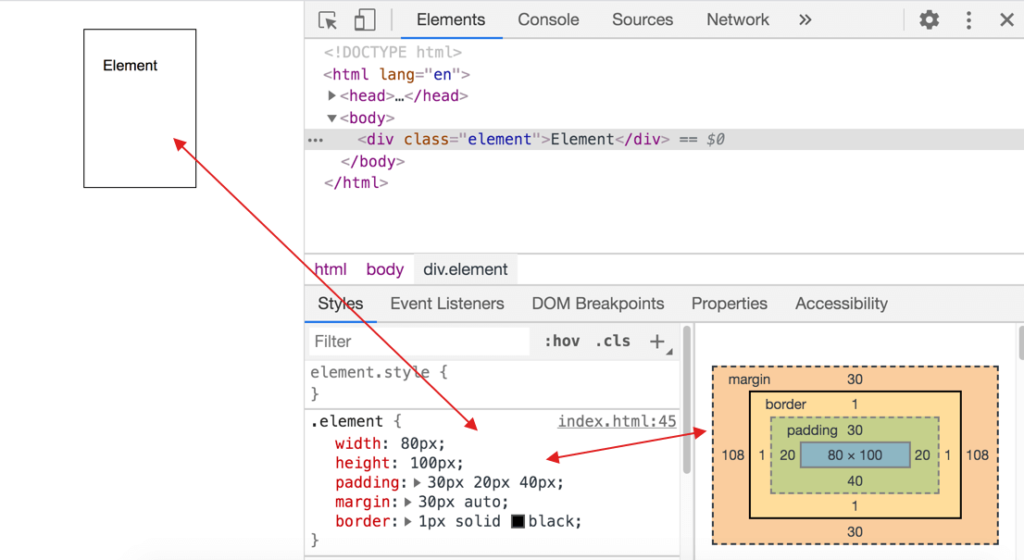The height and width of the screenshot is (560, 1024).
Task: Open the three-dot DevTools menu
Action: (x=968, y=20)
